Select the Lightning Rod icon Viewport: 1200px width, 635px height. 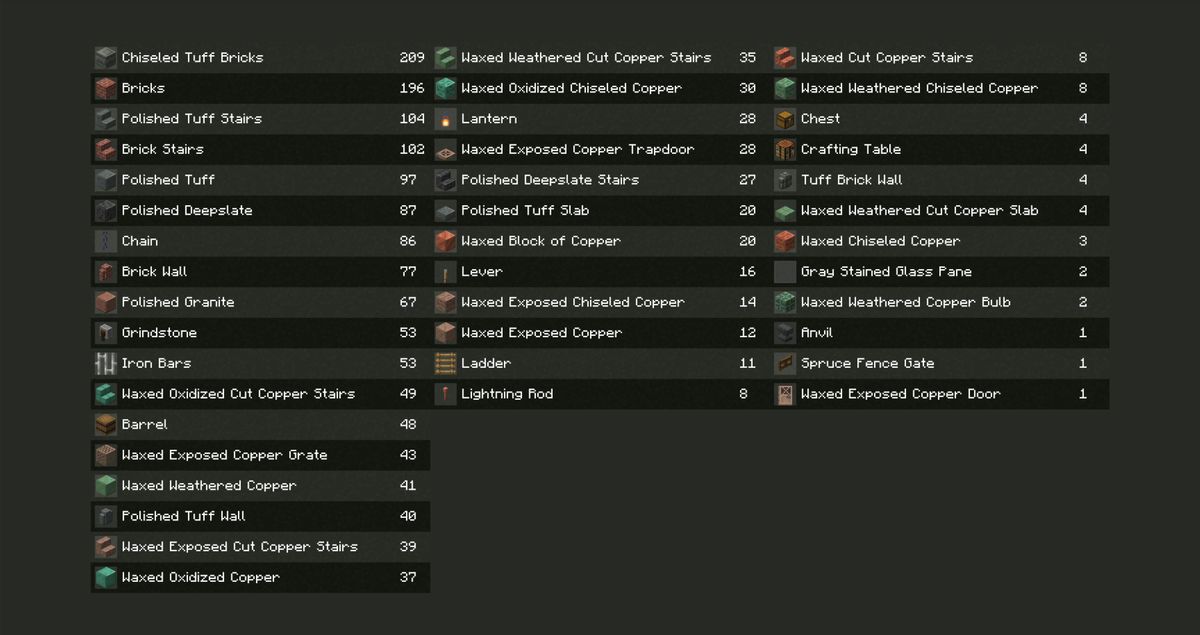446,394
